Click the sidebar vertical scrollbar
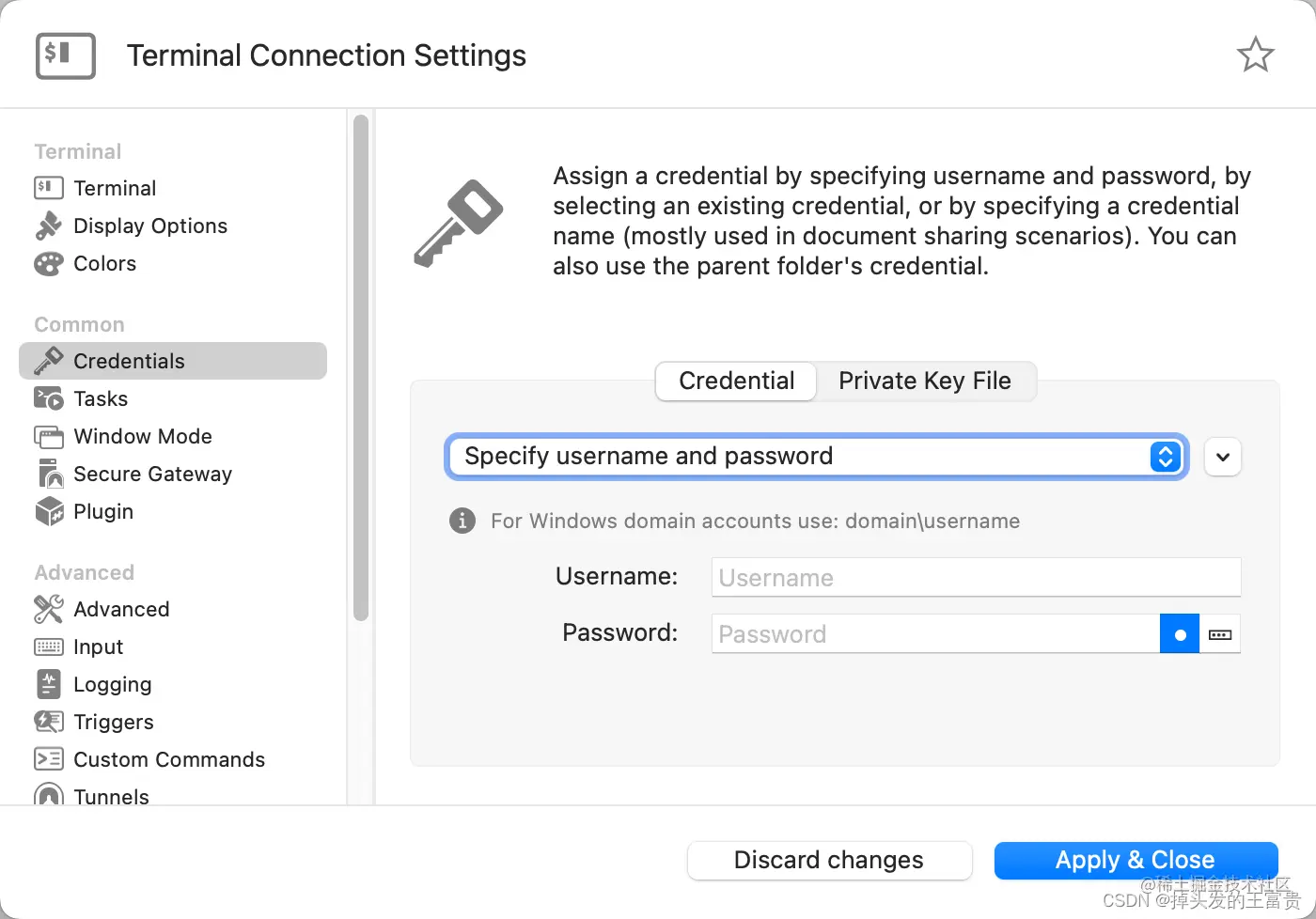The height and width of the screenshot is (919, 1316). 361,366
